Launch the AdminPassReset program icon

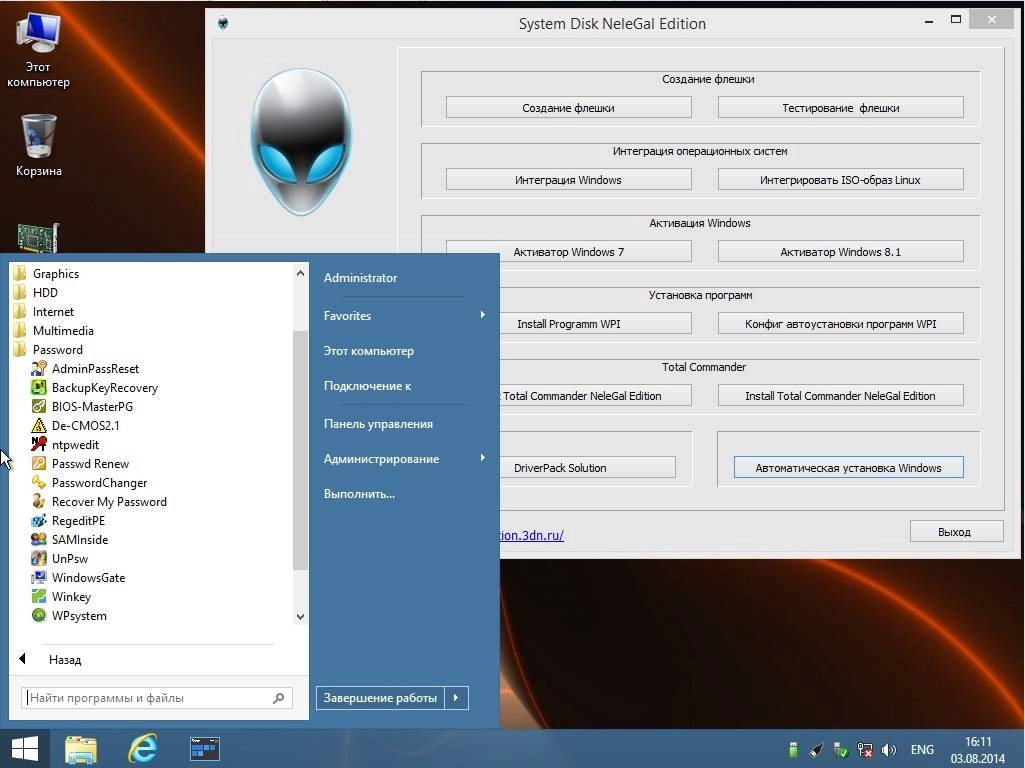tap(39, 369)
